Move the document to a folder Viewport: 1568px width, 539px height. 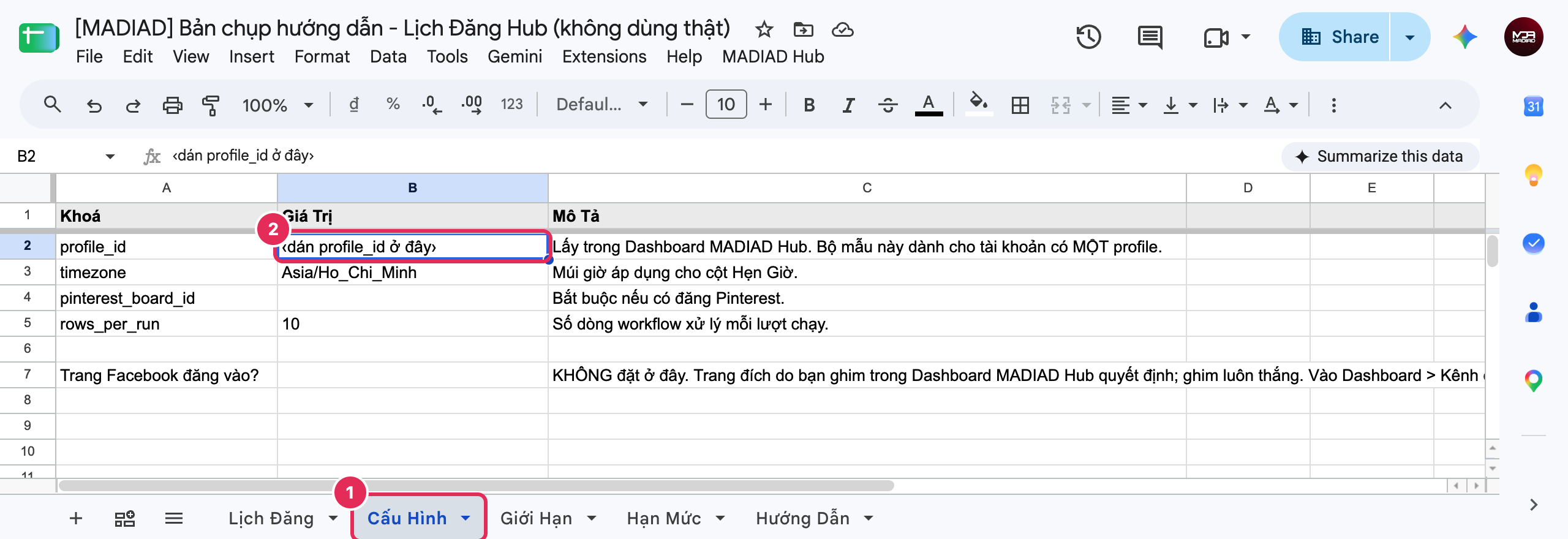click(x=803, y=29)
